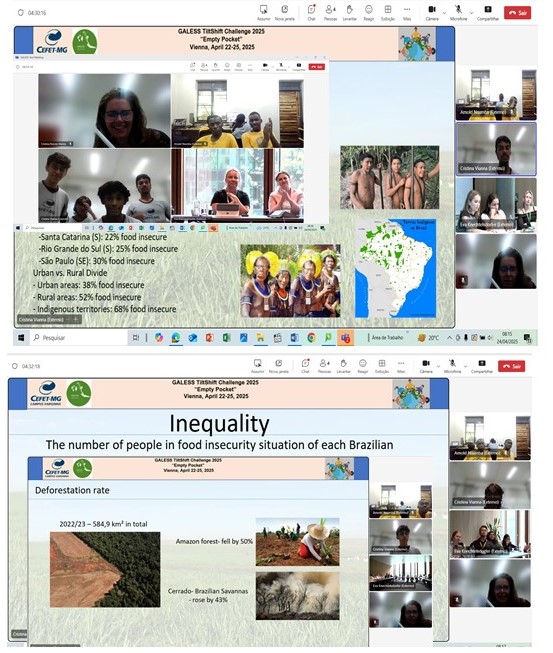Screen dimensions: 553x653
Task: Show hidden system tray icons chevron
Action: pos(449,338)
